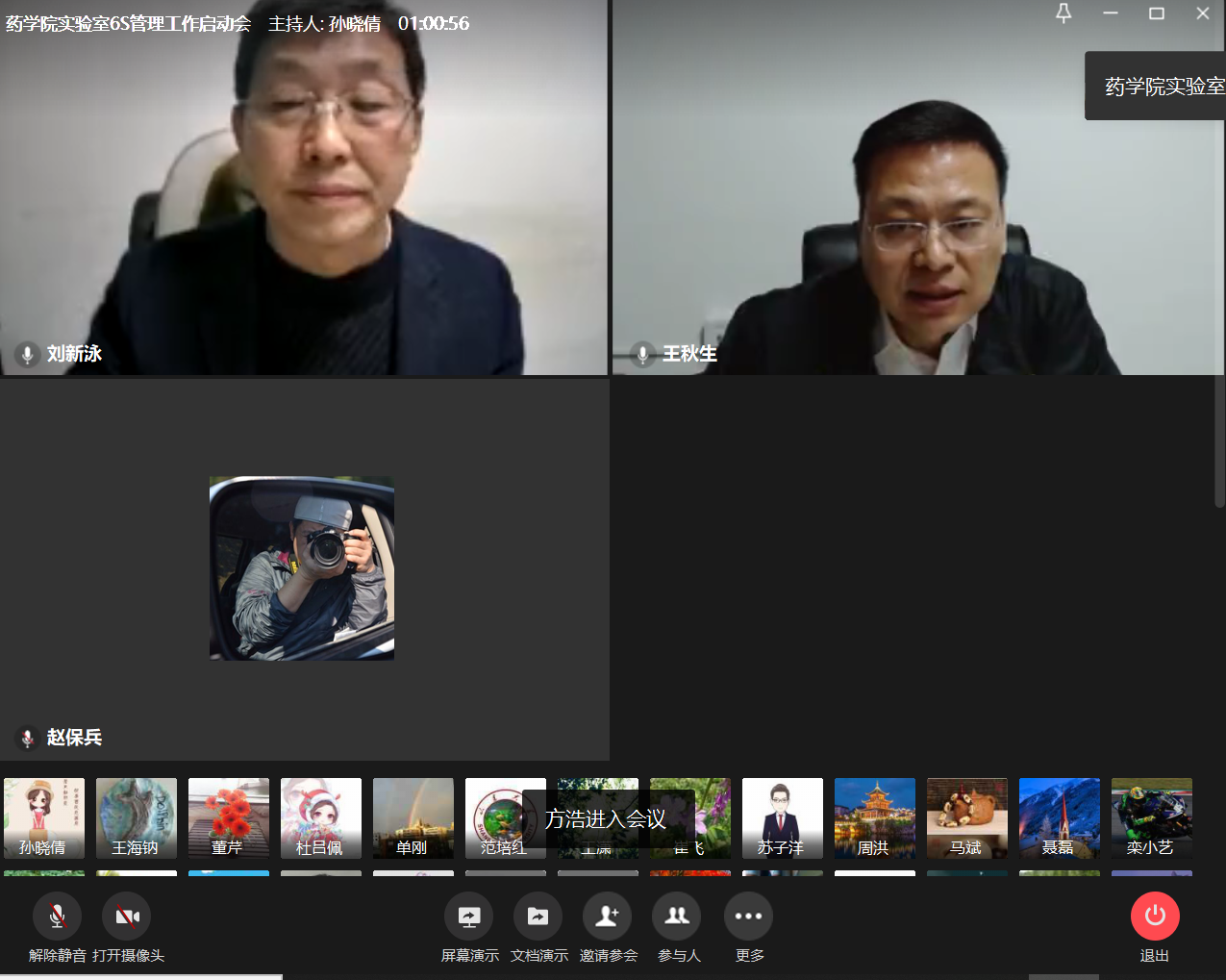Select 孙晓倩 participant thumbnail

coord(44,817)
